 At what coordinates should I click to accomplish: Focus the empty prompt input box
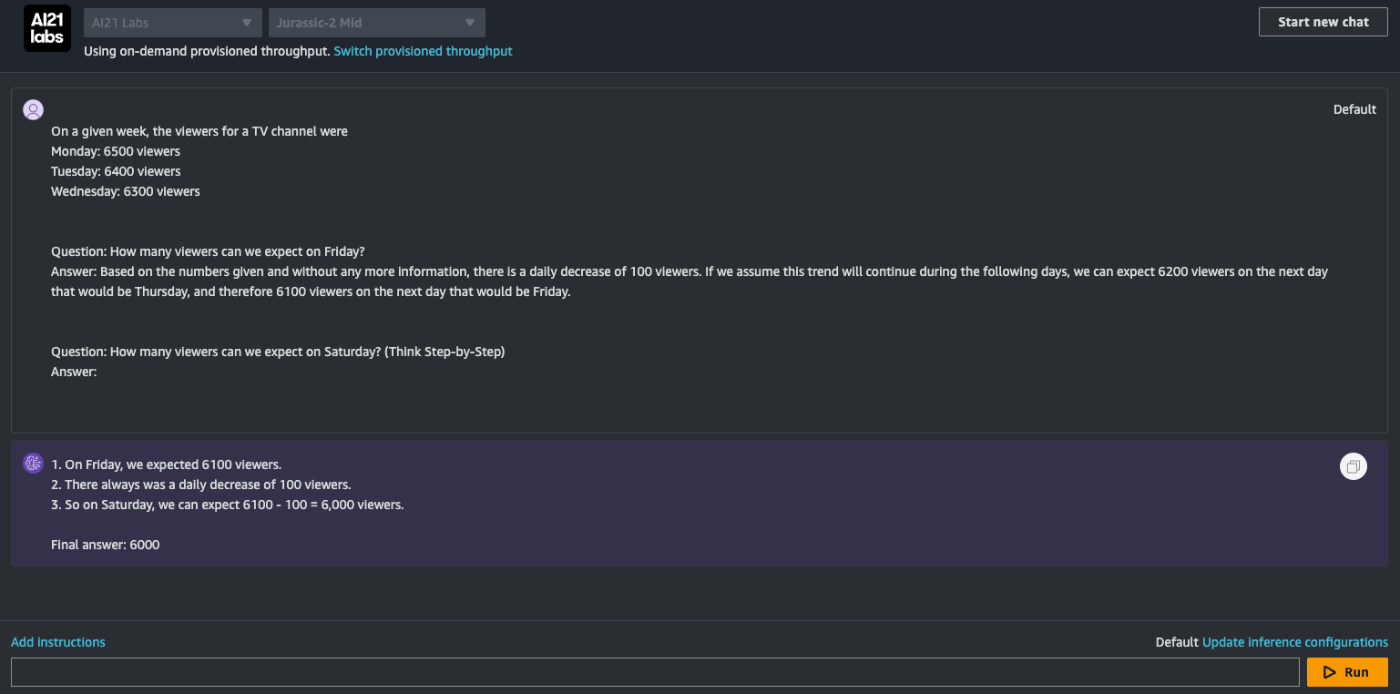(655, 672)
